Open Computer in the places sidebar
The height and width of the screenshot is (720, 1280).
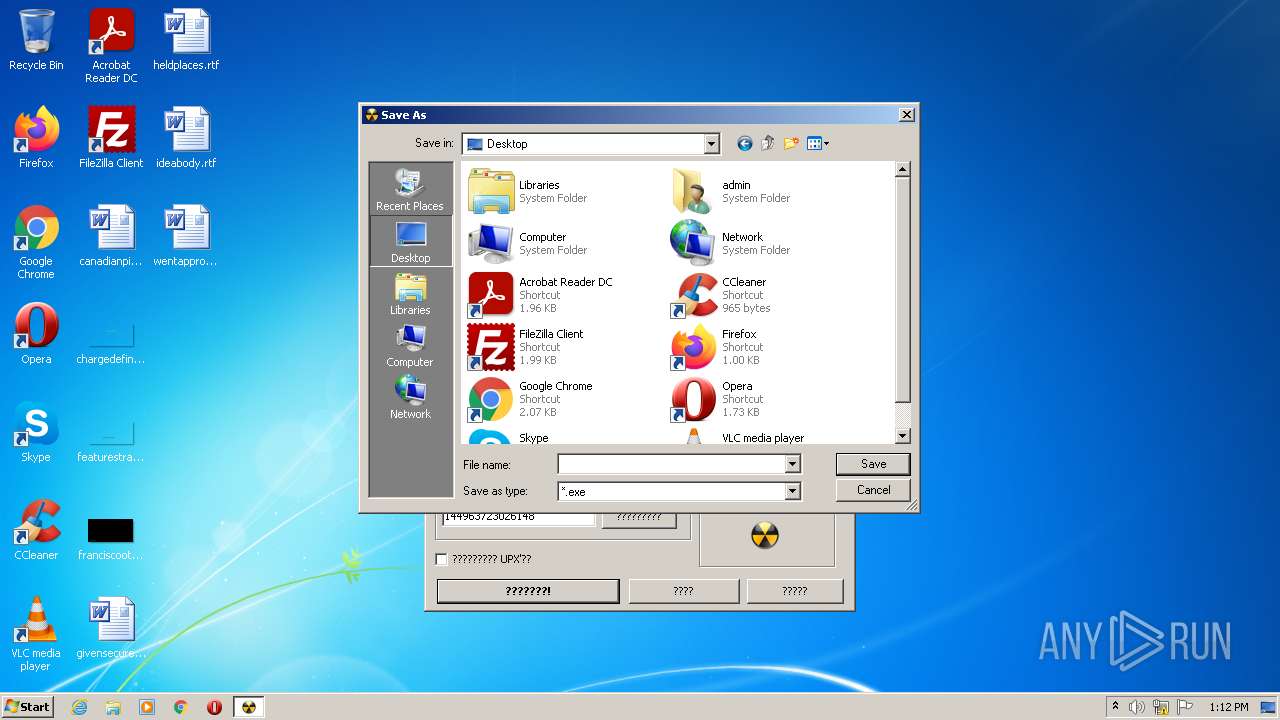[410, 346]
